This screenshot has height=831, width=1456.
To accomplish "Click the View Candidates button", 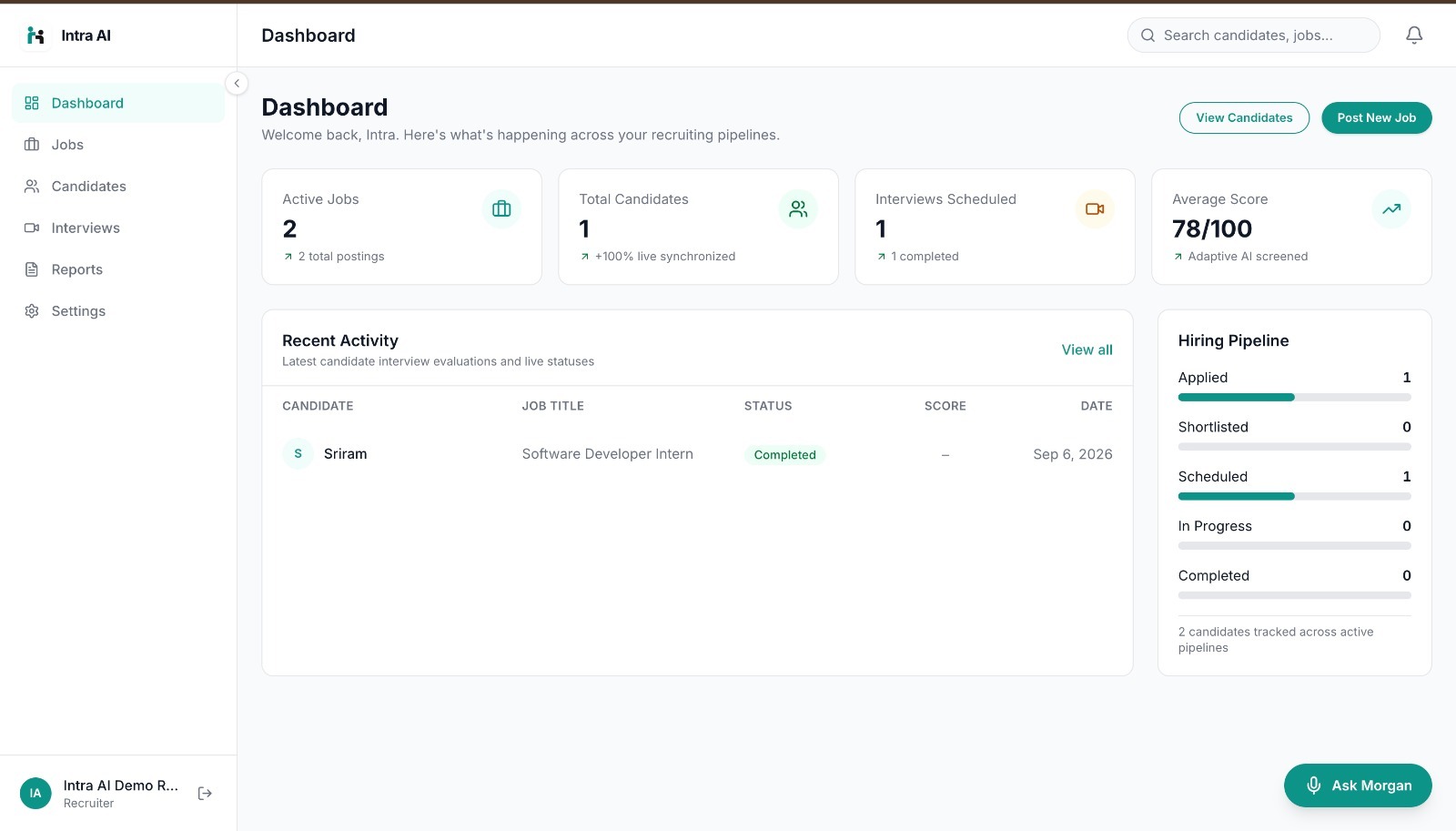I will pos(1244,117).
